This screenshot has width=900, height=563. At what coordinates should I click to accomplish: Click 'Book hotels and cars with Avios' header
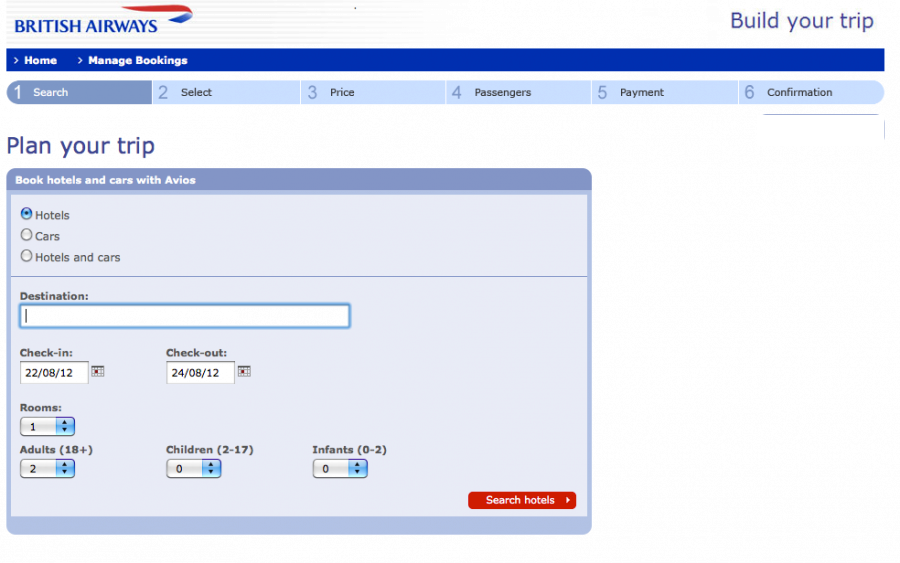coord(105,180)
